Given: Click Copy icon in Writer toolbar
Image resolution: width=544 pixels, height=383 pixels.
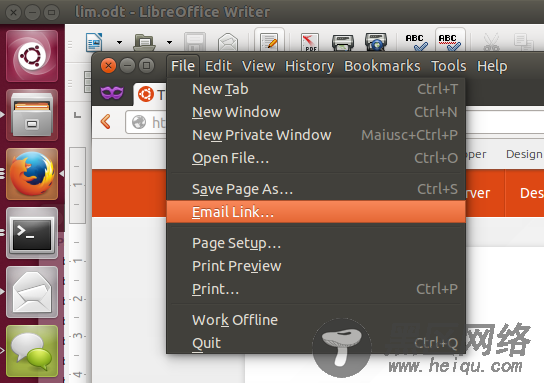Looking at the screenshot, I should (524, 42).
